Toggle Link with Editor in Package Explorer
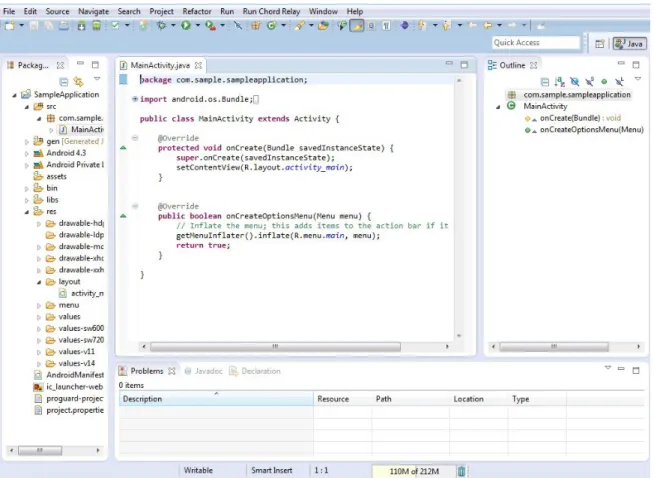The height and width of the screenshot is (478, 654). [78, 82]
